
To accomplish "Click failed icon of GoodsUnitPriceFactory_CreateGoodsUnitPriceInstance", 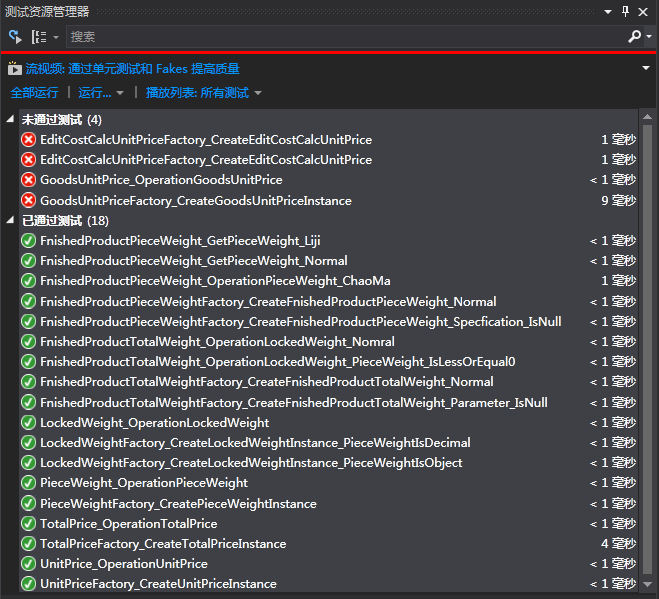I will tap(29, 201).
